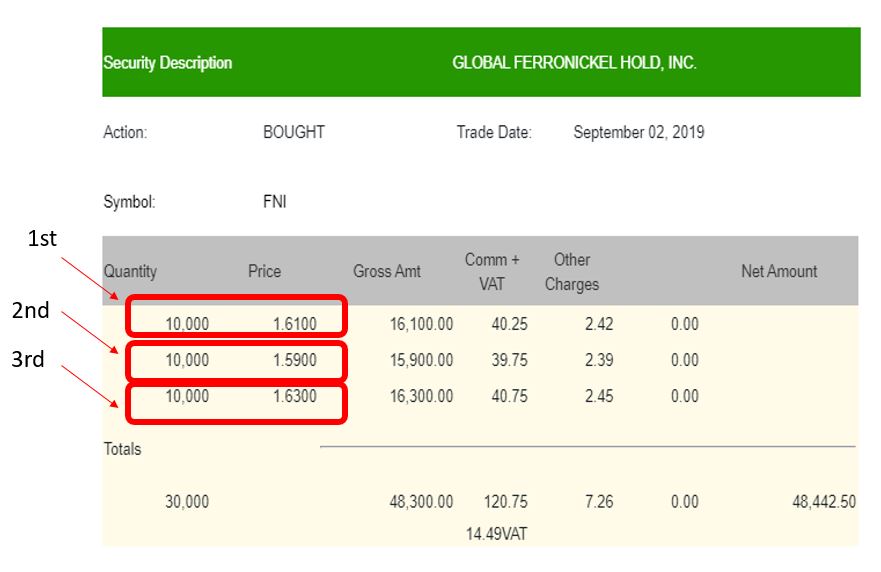Select 0.00 in the totals row
The image size is (881, 572).
(x=685, y=501)
